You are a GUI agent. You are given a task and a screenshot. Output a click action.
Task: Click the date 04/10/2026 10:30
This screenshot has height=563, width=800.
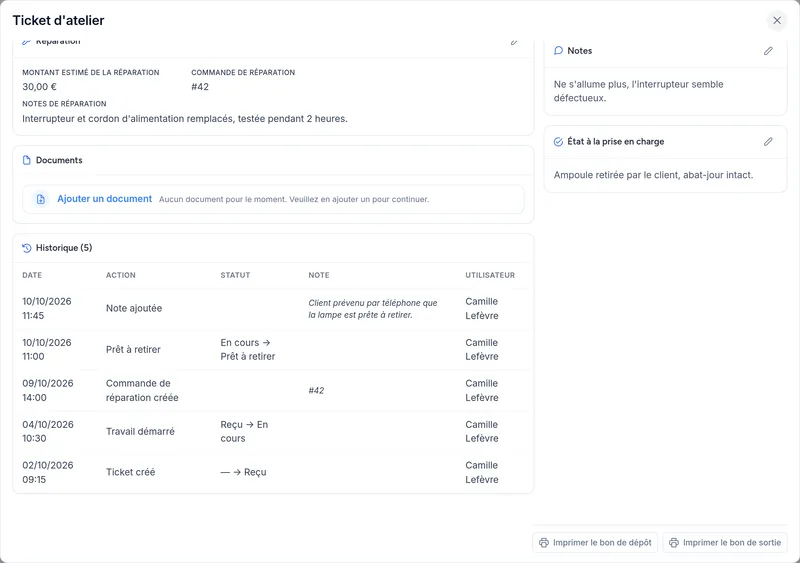click(48, 431)
